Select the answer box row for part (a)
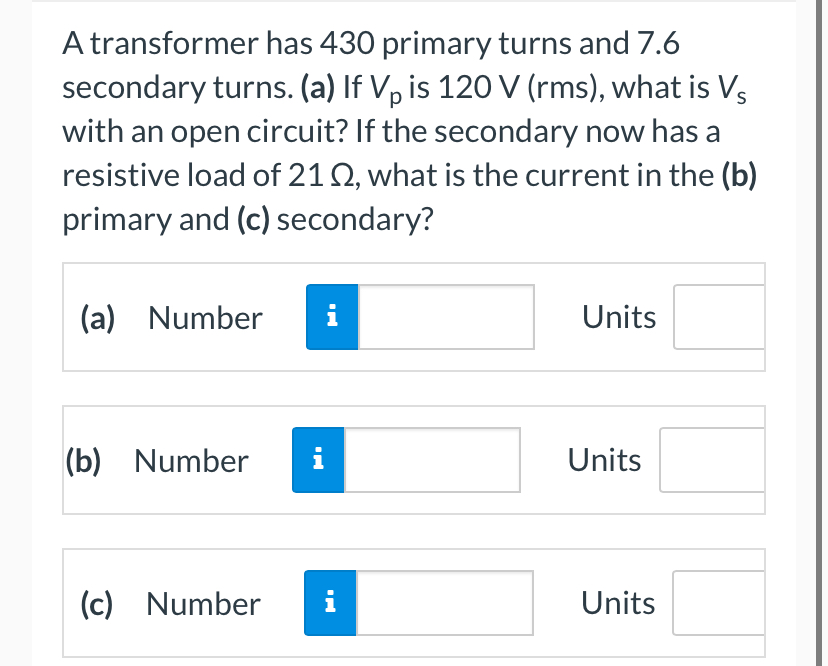 coord(414,317)
